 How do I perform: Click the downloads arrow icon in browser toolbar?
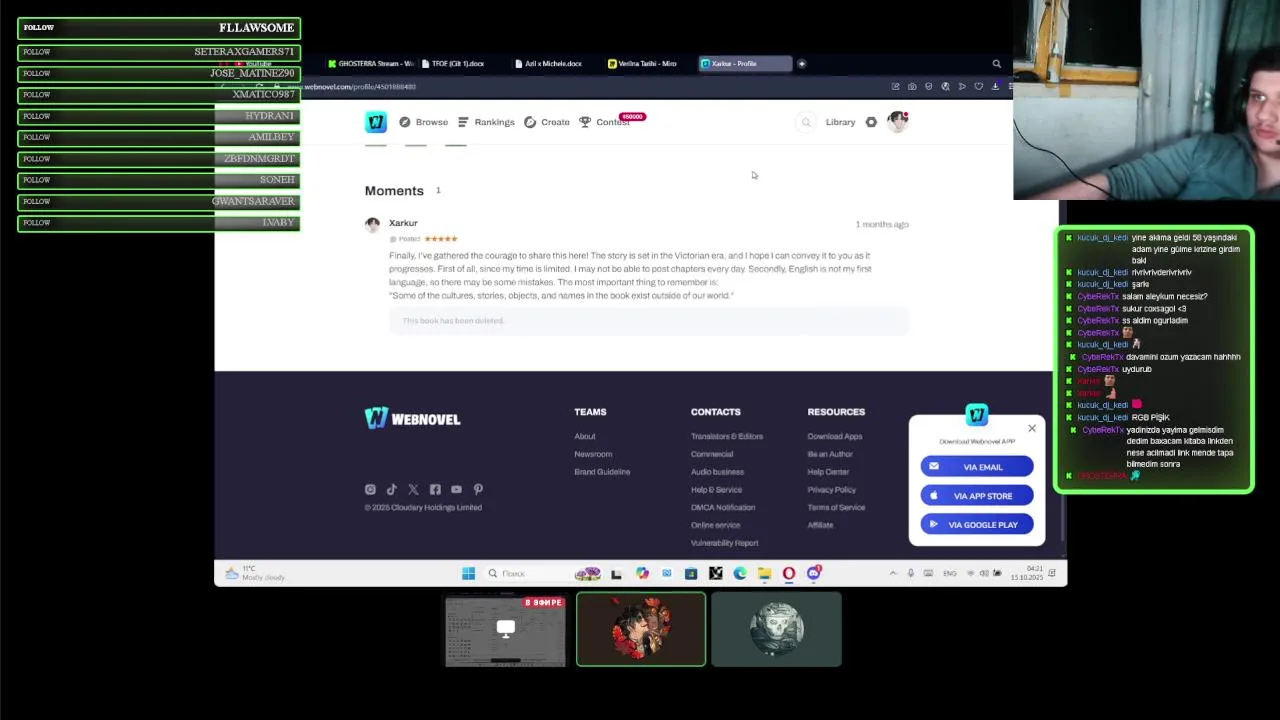[995, 87]
